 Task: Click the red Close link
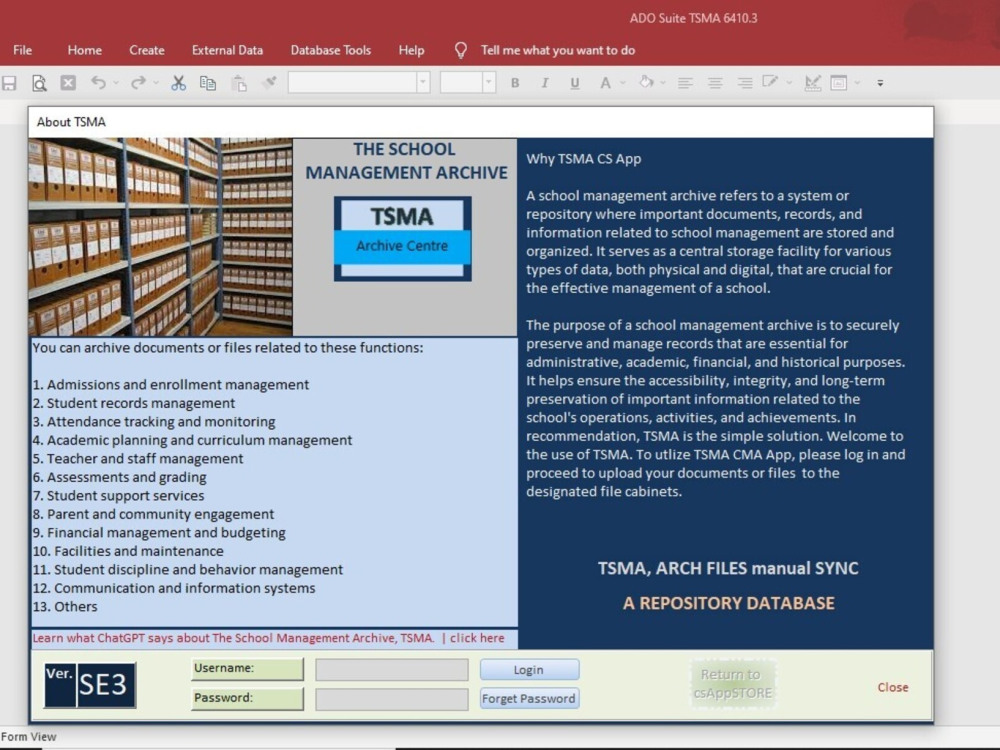[893, 688]
